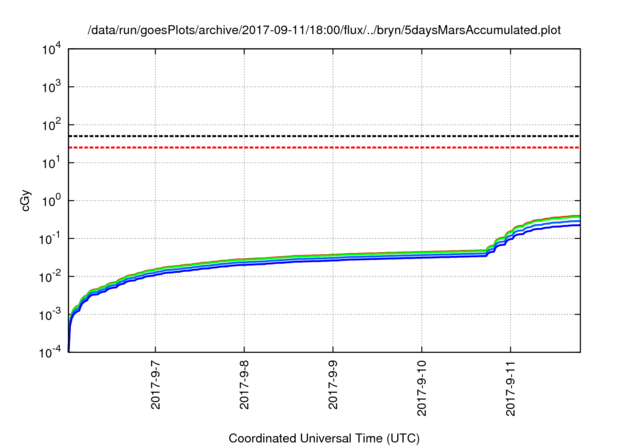Click the black dashed threshold line
This screenshot has height=448, width=640.
click(x=324, y=136)
